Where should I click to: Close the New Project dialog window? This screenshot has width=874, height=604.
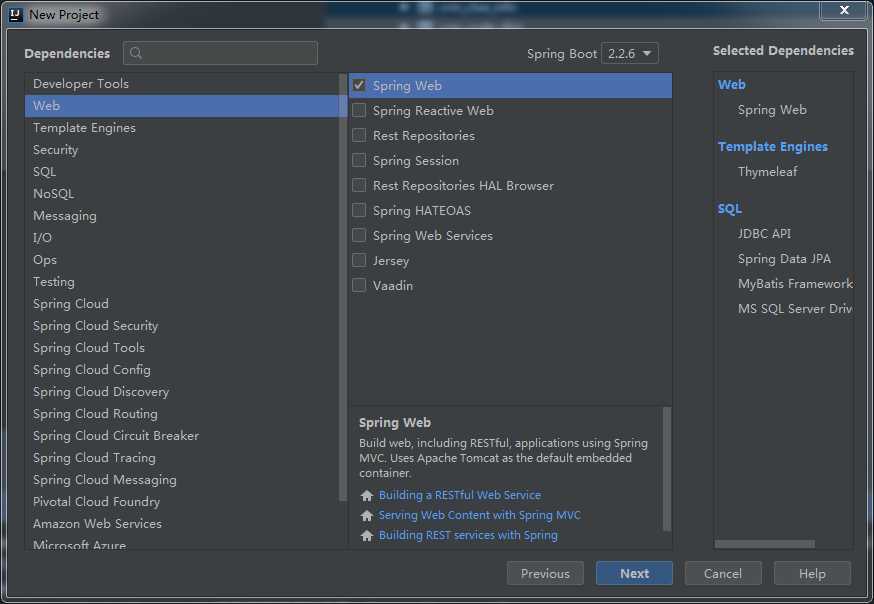(844, 10)
